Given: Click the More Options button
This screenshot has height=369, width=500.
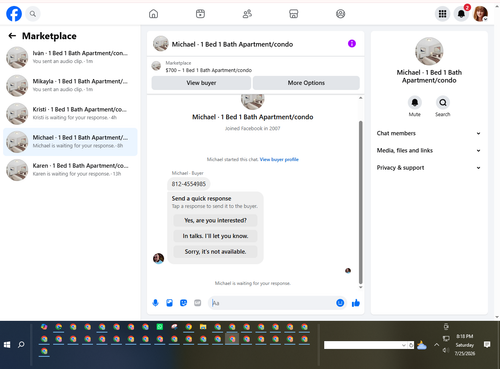Looking at the screenshot, I should pos(306,83).
